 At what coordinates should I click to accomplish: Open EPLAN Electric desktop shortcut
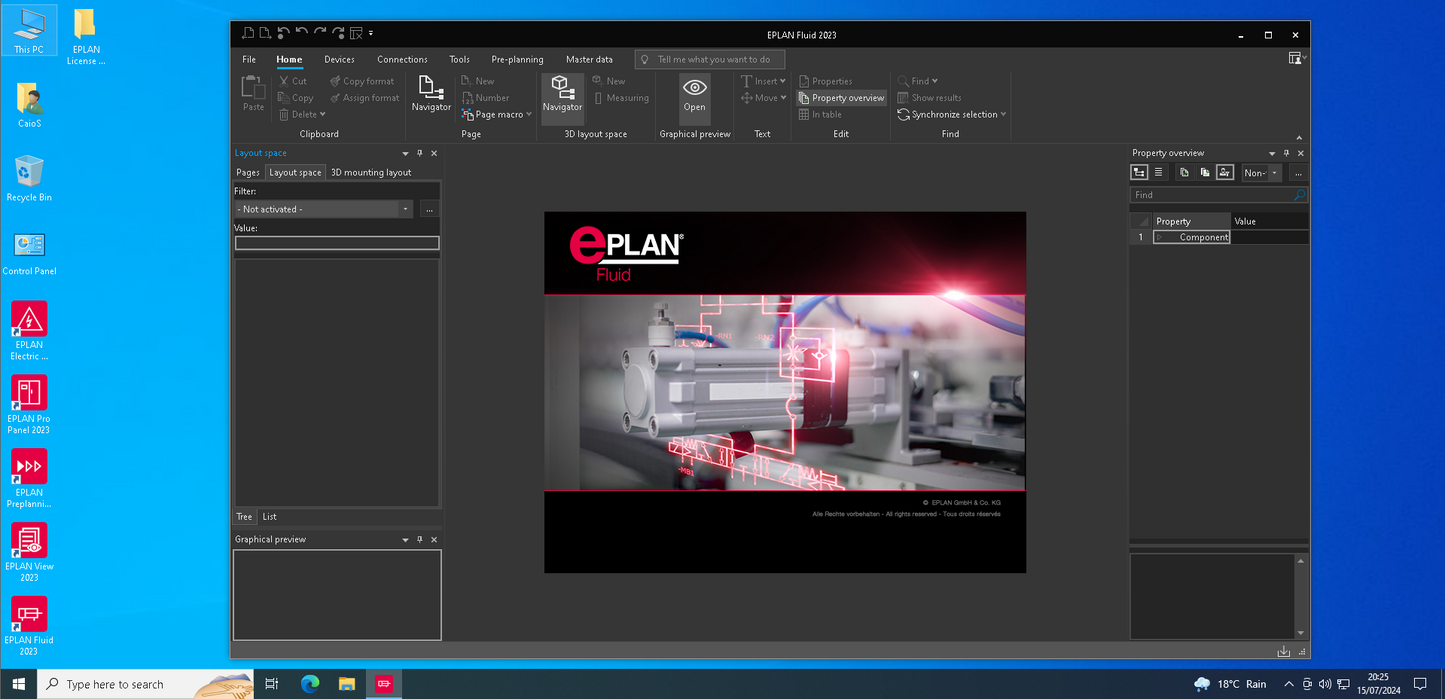coord(29,330)
